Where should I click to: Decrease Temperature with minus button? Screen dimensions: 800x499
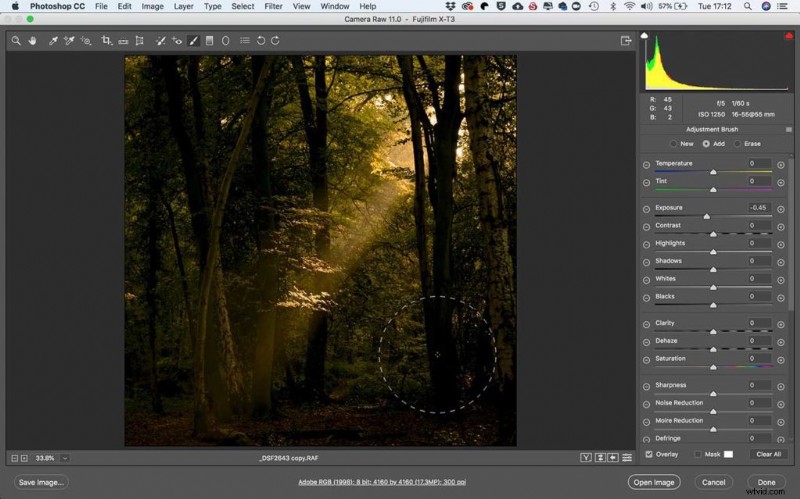pyautogui.click(x=646, y=165)
